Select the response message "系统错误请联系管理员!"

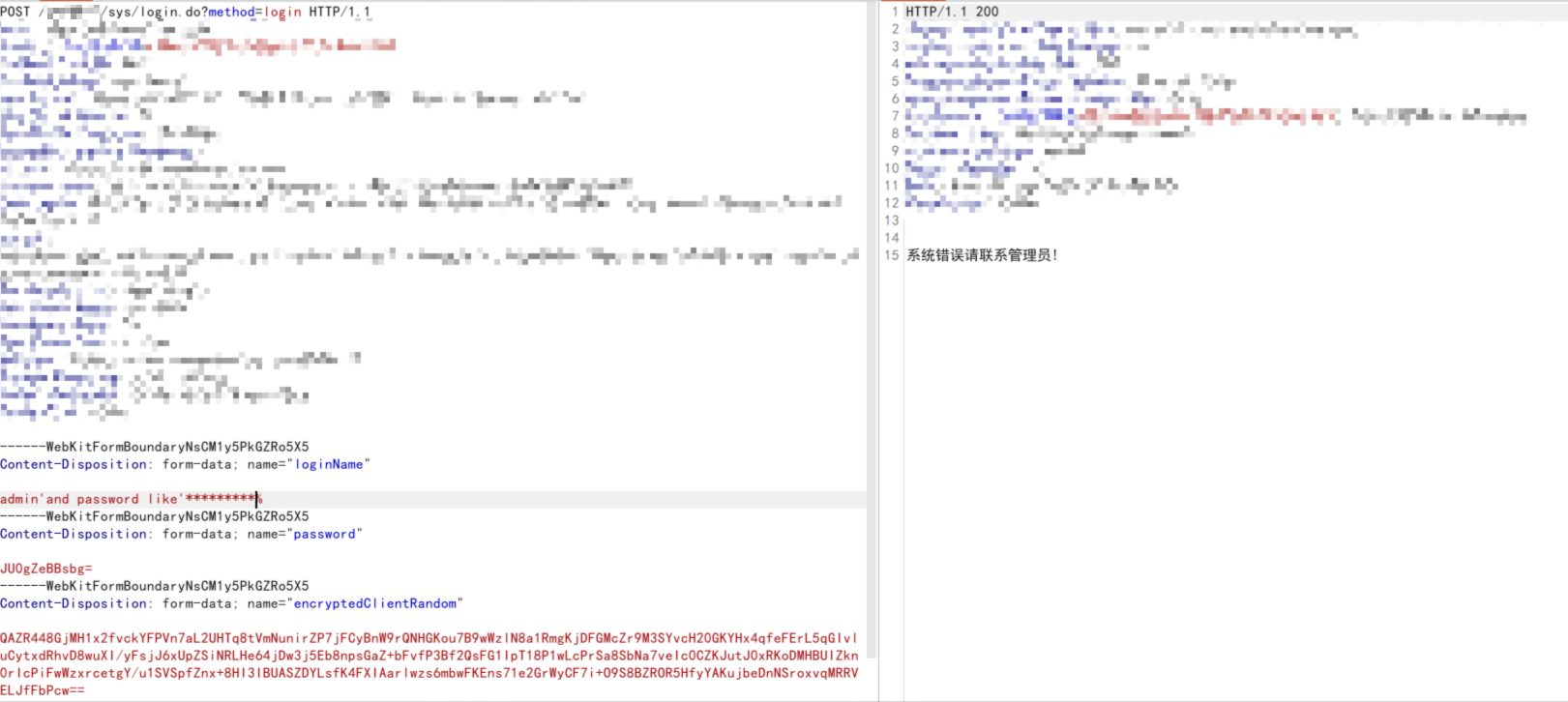click(983, 255)
